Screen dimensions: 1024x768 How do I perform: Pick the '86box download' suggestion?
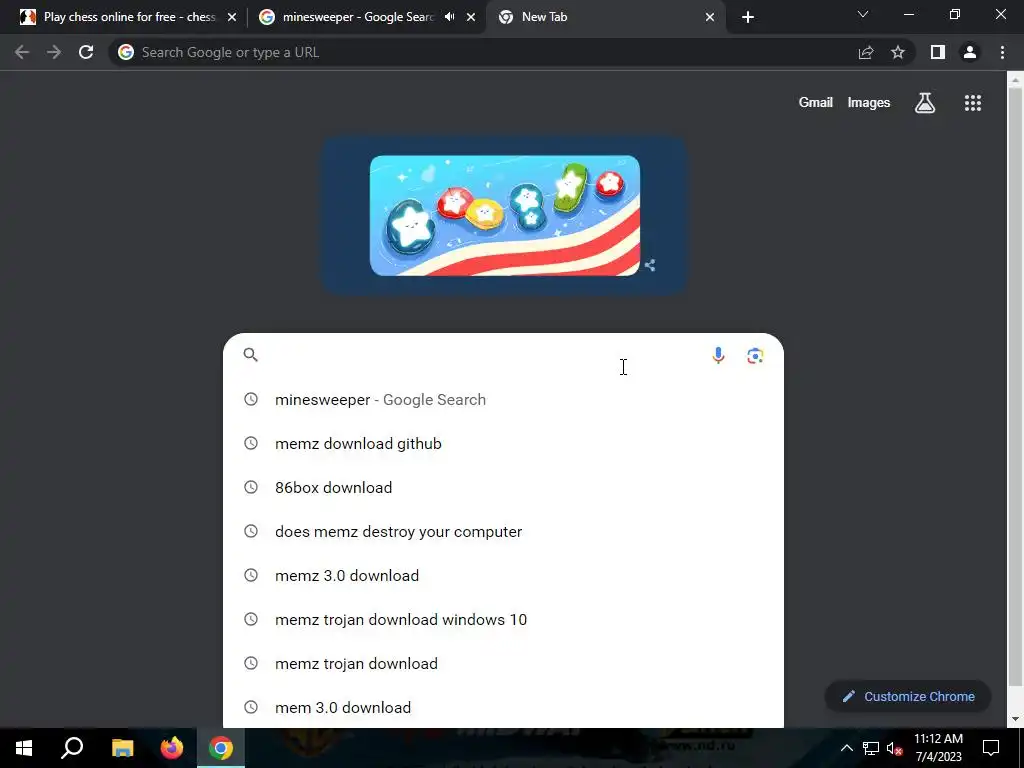pyautogui.click(x=503, y=488)
